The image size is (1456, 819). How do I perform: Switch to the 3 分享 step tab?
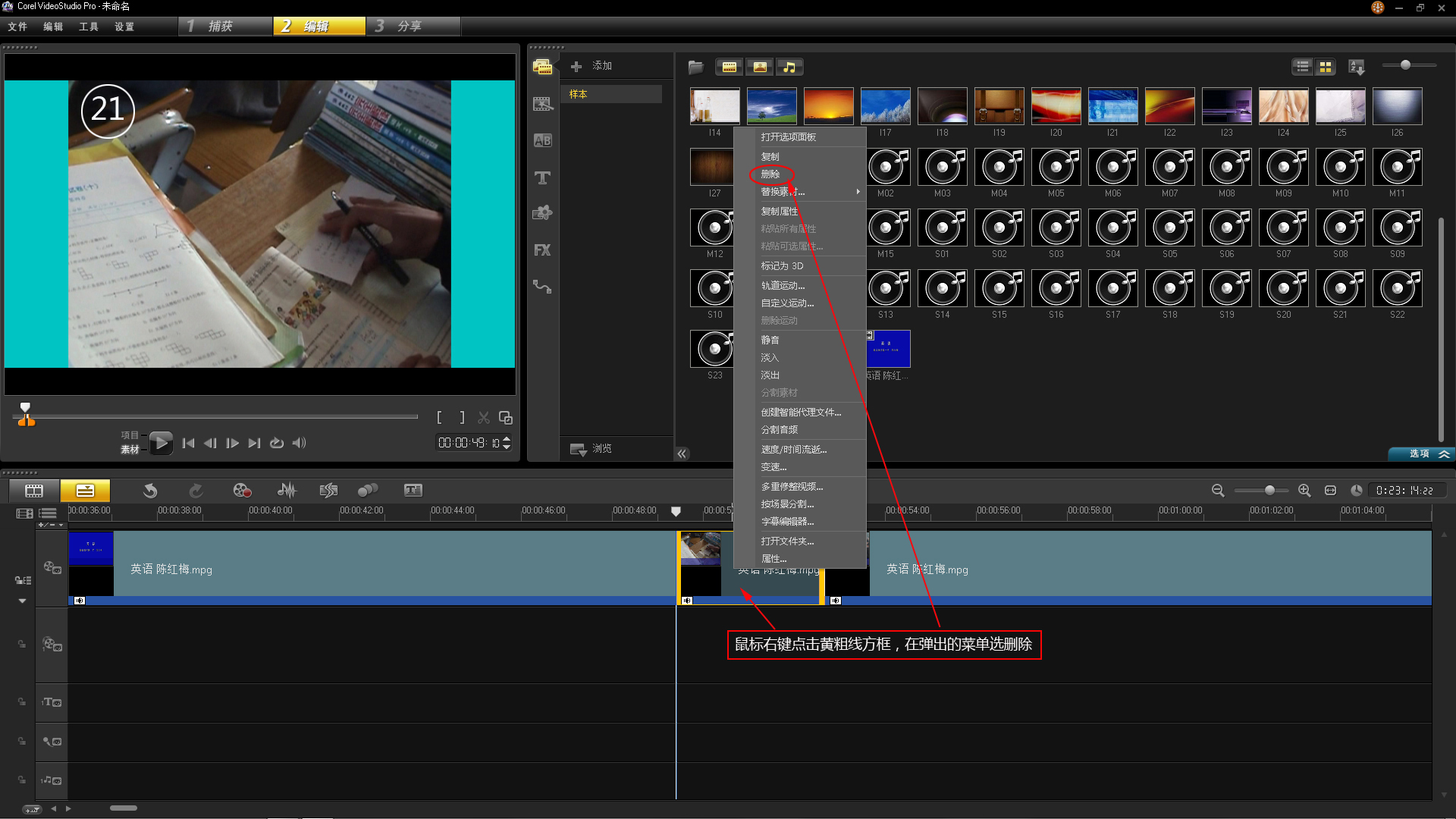pyautogui.click(x=413, y=27)
